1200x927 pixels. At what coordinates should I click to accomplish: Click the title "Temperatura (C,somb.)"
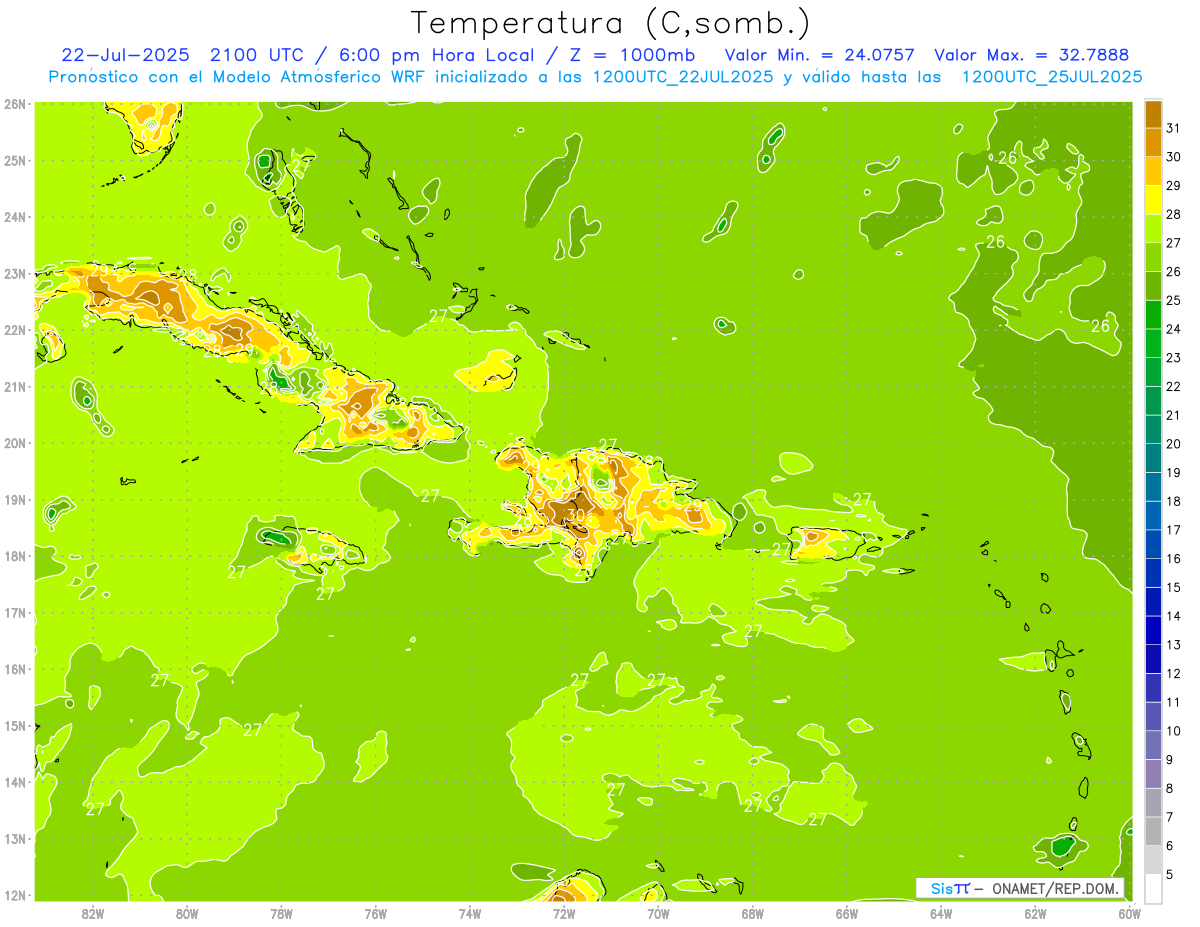pos(611,24)
